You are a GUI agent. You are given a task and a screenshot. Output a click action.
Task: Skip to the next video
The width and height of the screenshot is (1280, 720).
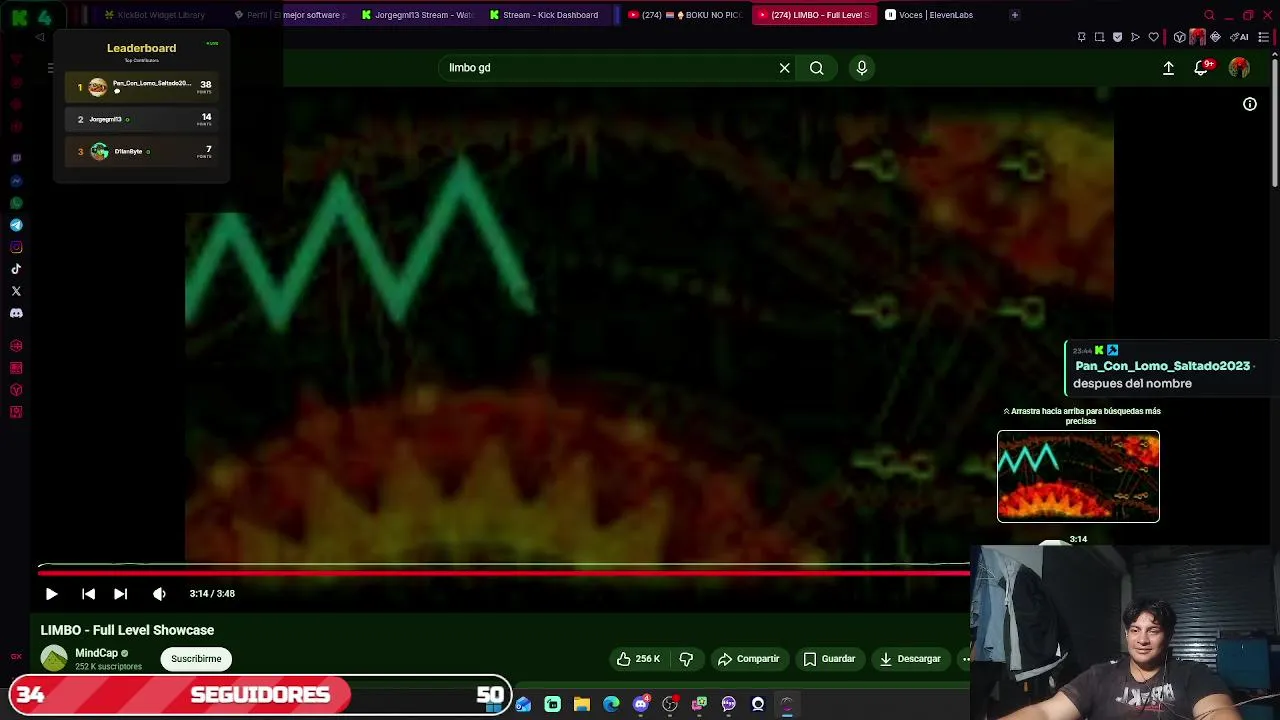tap(120, 594)
